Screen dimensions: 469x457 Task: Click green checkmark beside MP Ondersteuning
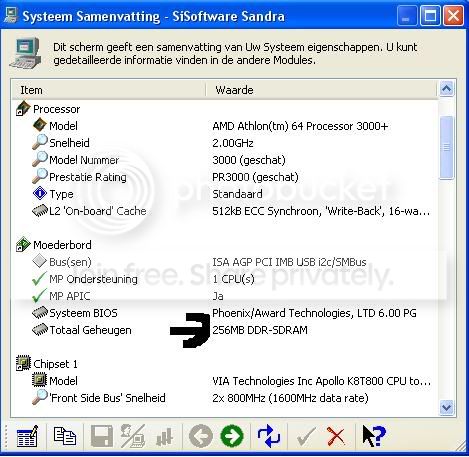point(39,278)
